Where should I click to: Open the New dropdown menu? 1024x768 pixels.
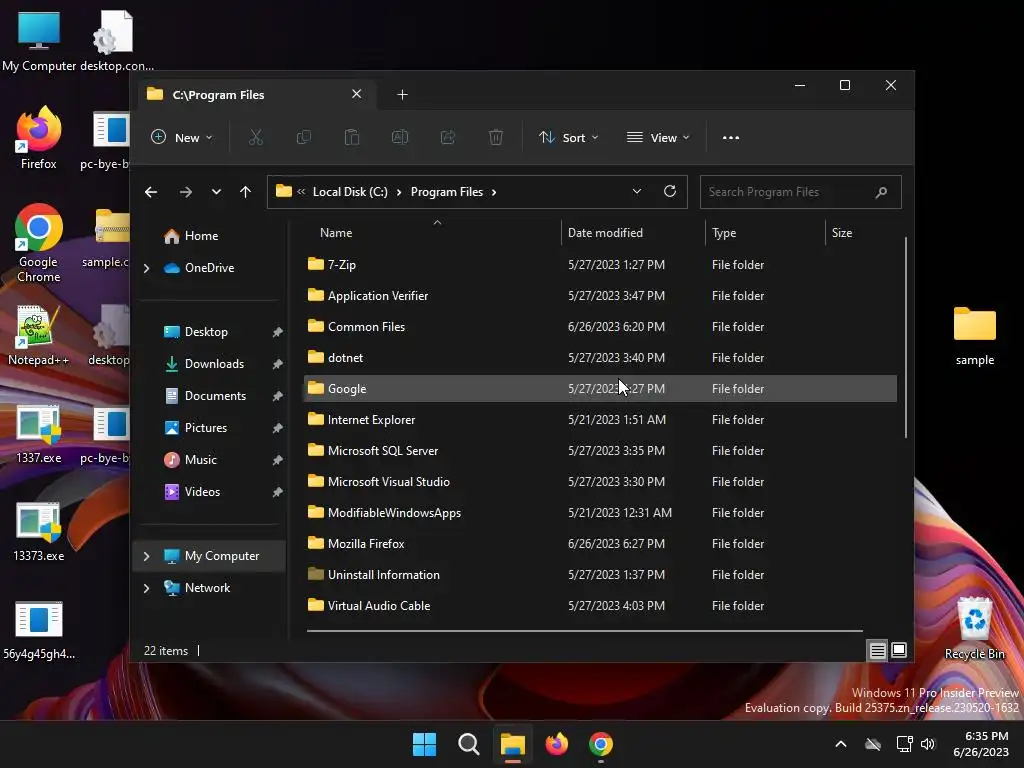click(x=182, y=138)
